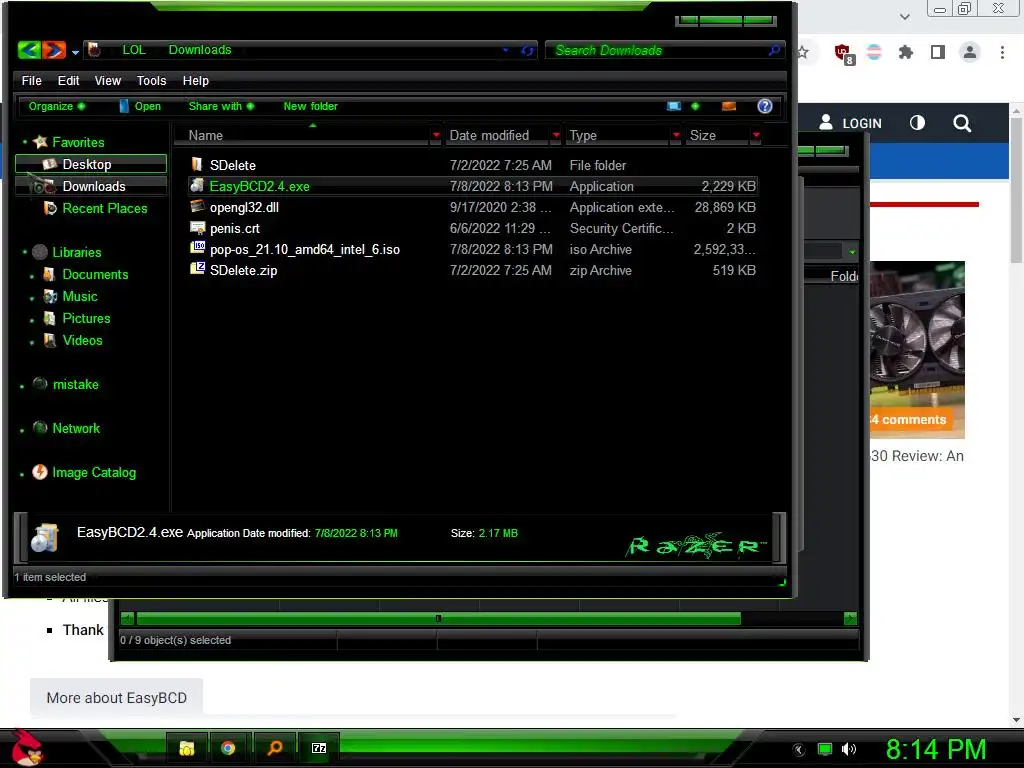The width and height of the screenshot is (1024, 768).
Task: Open the Date modified column filter dropdown
Action: pos(556,135)
